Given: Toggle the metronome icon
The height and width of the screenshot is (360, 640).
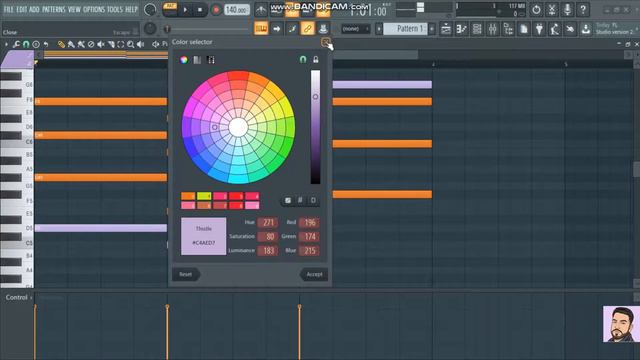Looking at the screenshot, I should [x=261, y=10].
